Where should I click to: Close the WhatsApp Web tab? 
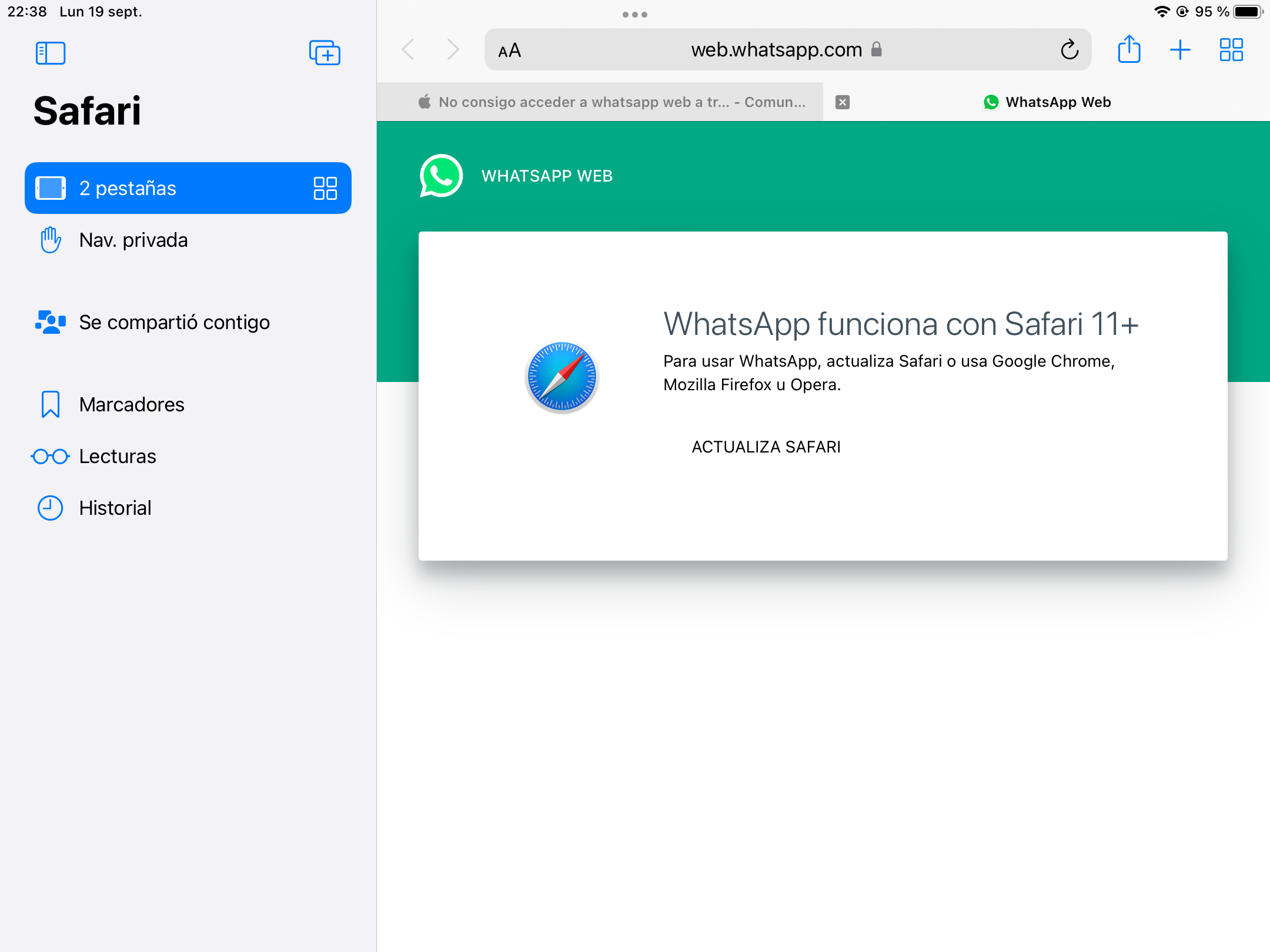843,102
